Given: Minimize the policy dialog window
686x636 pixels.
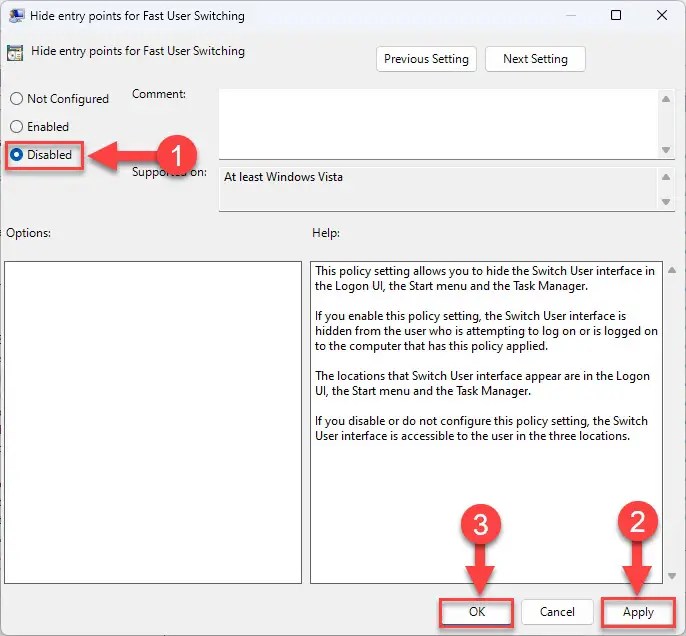Looking at the screenshot, I should [570, 15].
